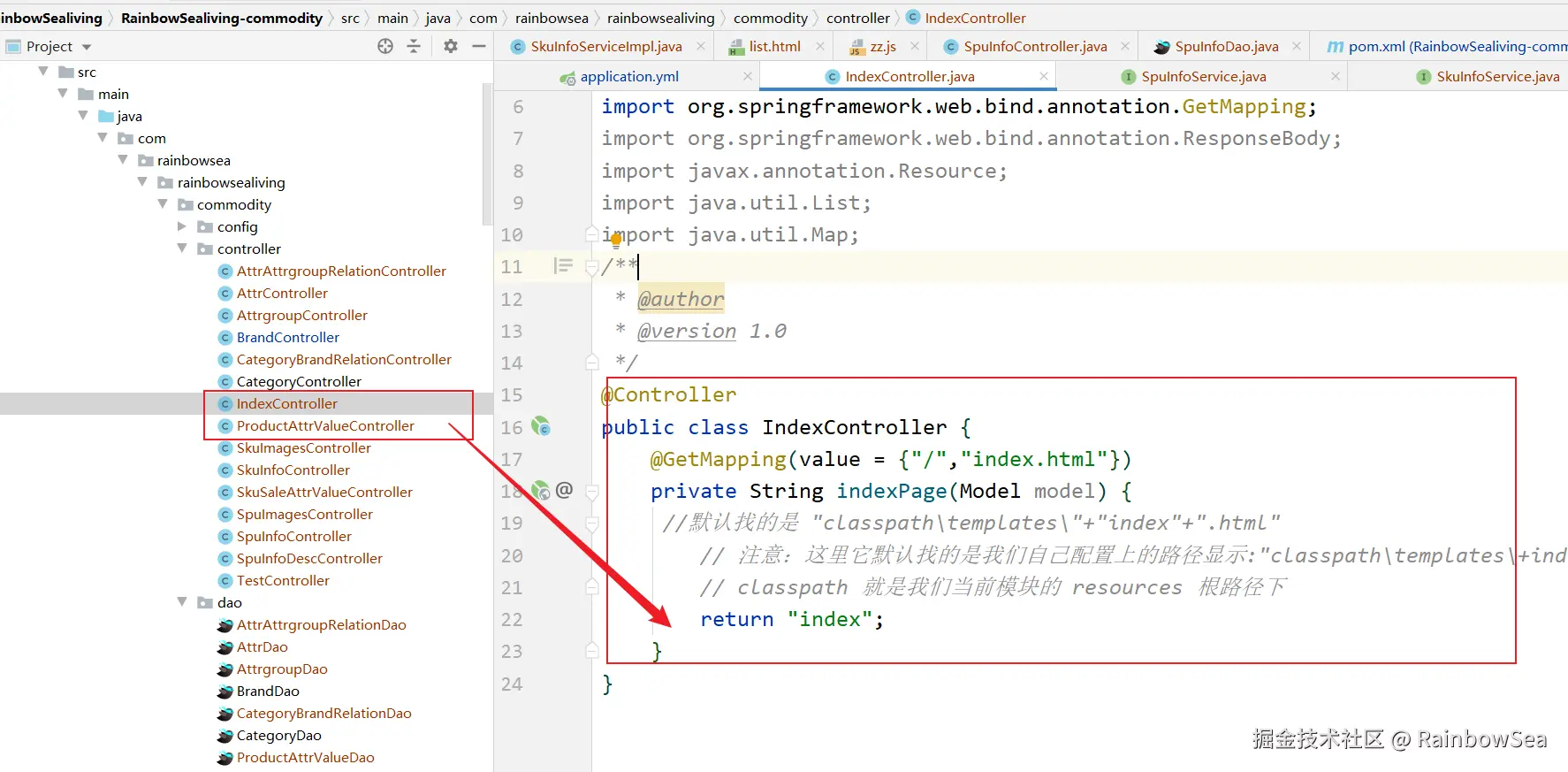Collapse the commodity package

point(163,203)
